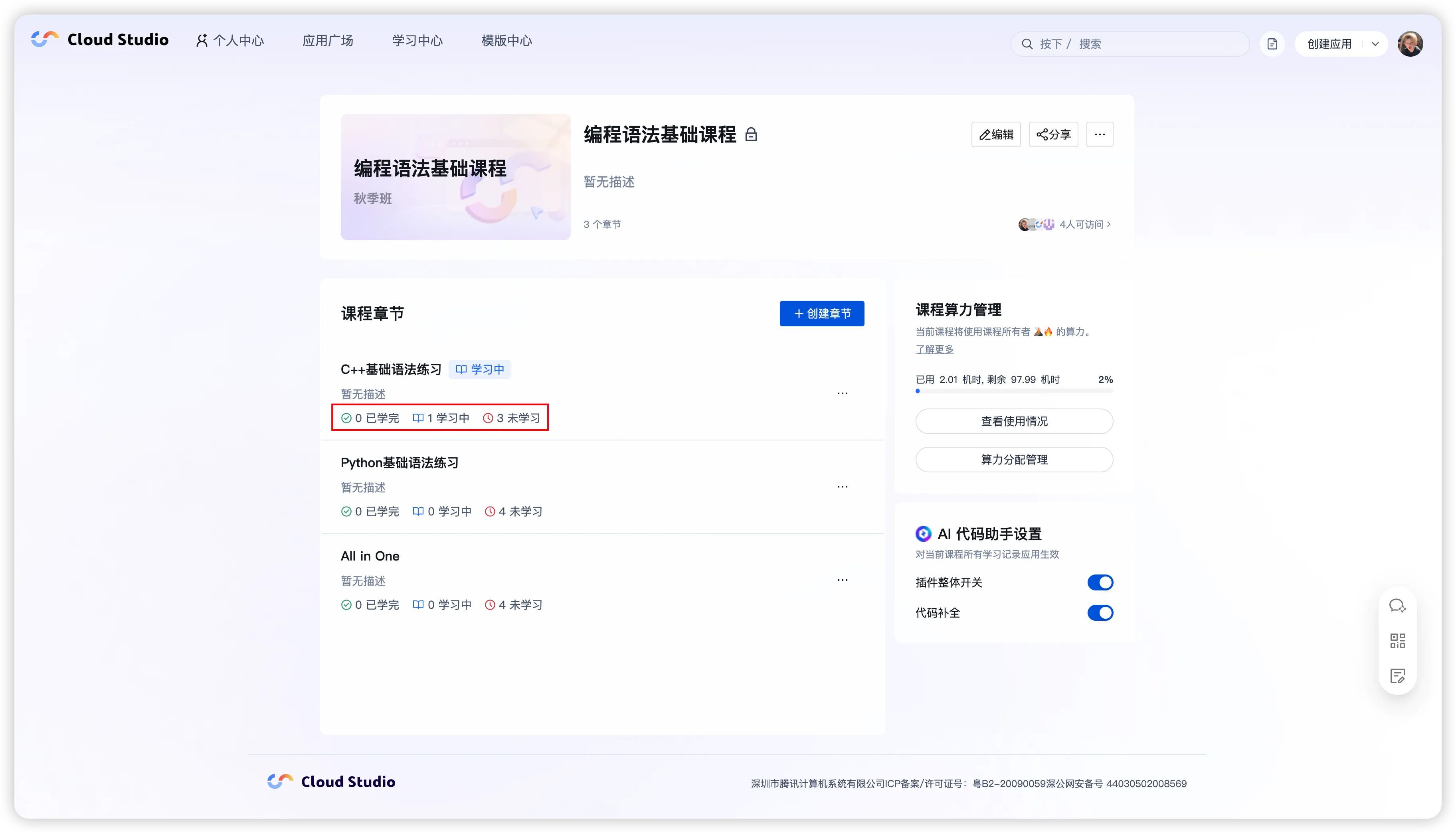Open the course three-dots more menu

point(1100,134)
